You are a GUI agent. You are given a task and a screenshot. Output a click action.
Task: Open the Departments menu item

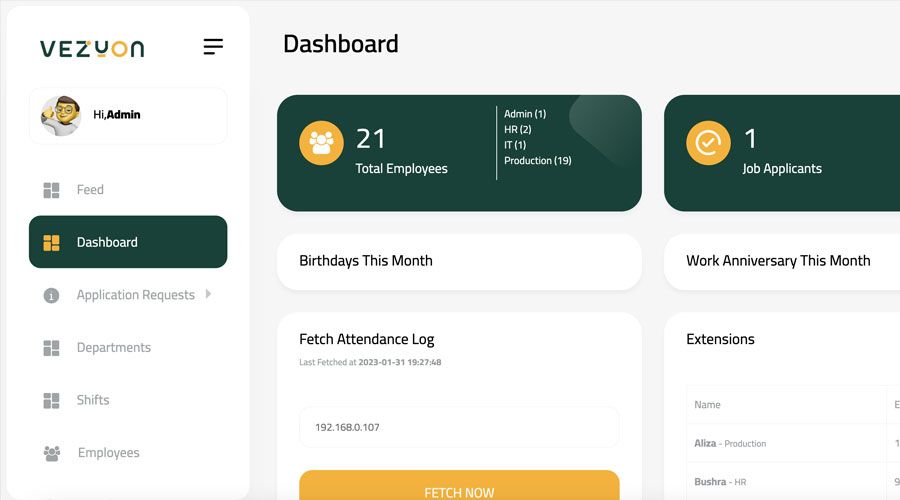pos(113,348)
